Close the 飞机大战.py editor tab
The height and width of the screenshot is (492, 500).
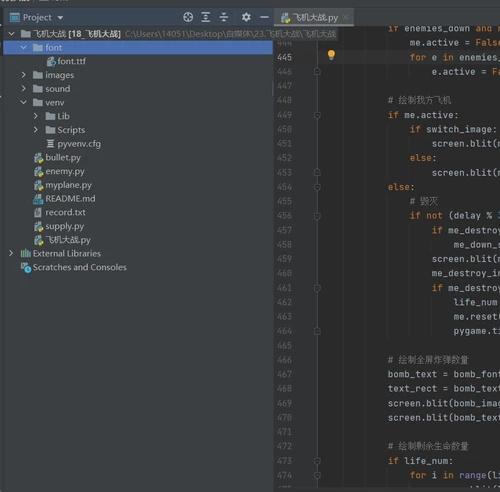[x=347, y=18]
